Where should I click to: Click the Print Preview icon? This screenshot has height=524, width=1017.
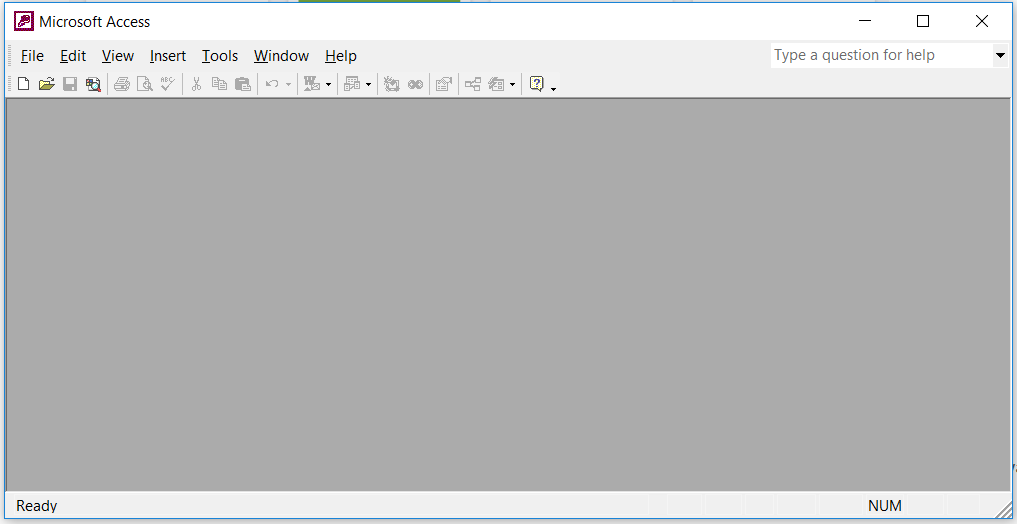click(x=144, y=85)
